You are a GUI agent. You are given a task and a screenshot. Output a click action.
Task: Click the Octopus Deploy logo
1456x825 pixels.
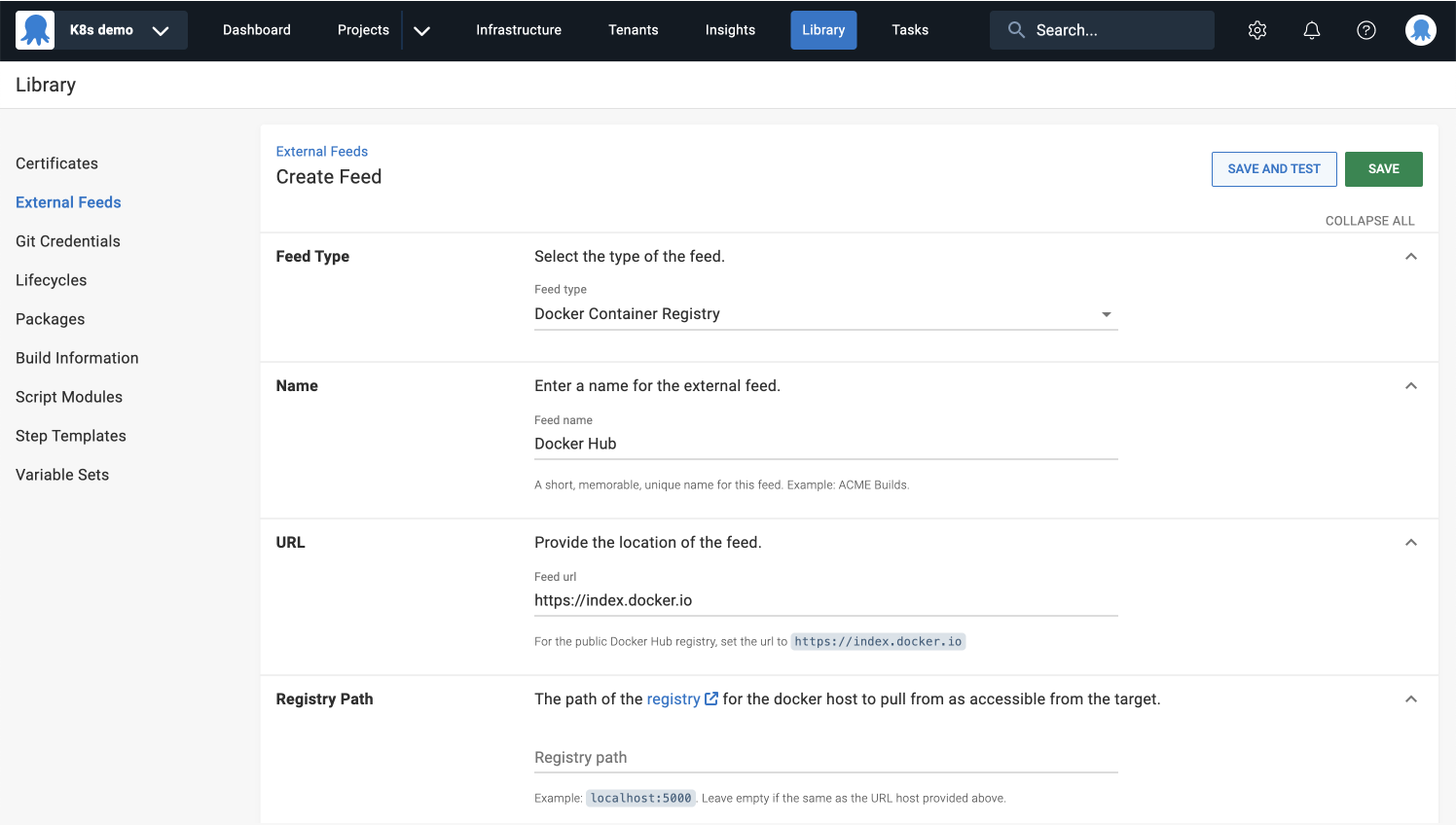click(35, 29)
